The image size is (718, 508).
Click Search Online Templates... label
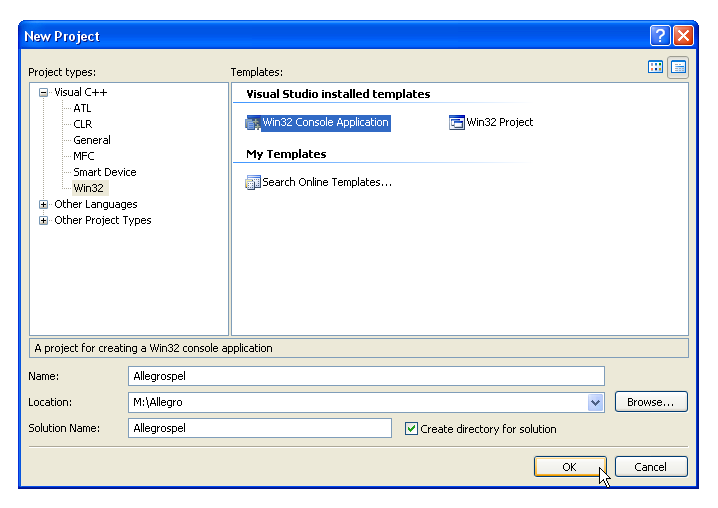327,182
